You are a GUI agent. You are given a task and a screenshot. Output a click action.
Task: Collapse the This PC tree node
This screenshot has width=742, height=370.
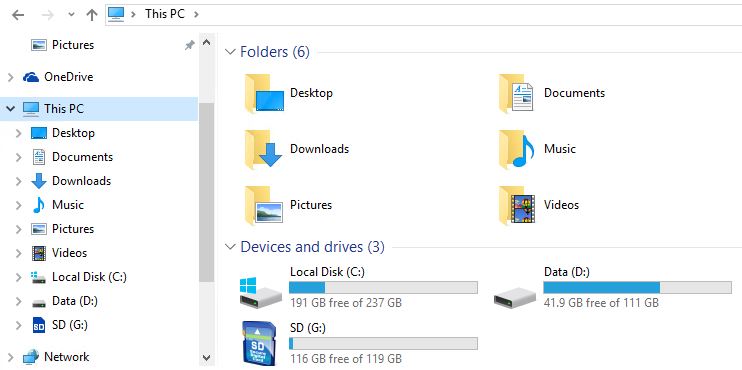pyautogui.click(x=10, y=109)
